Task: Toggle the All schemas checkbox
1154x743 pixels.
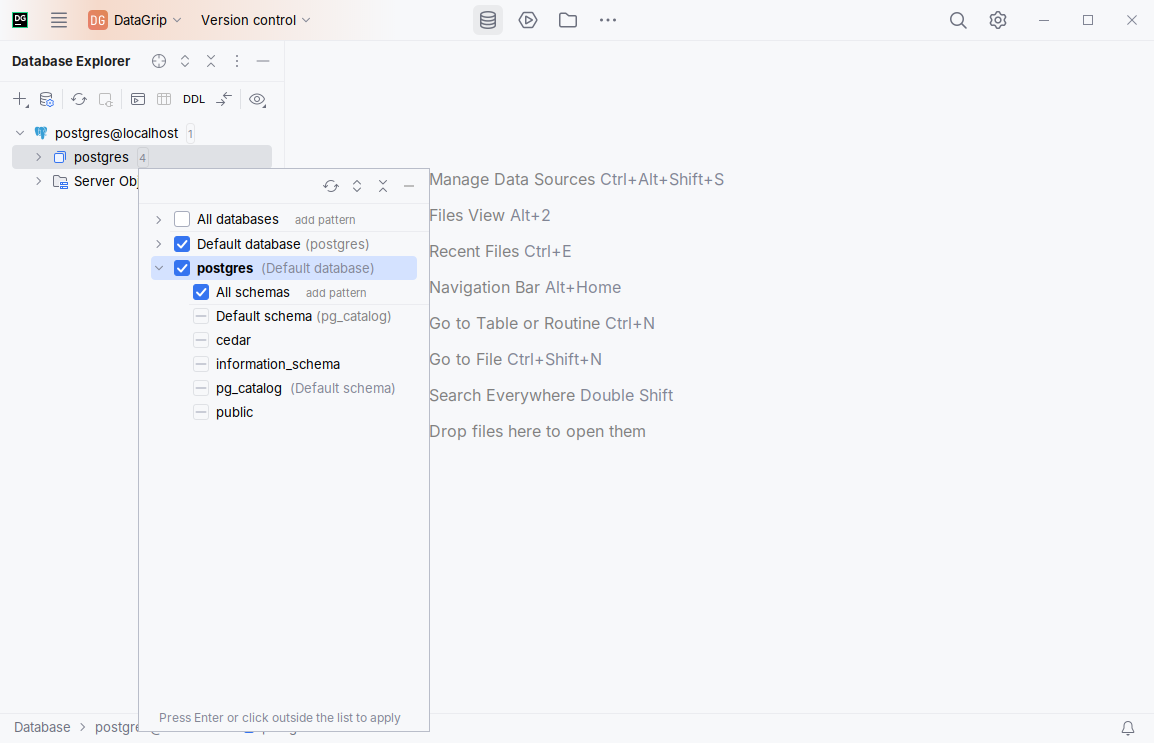Action: pyautogui.click(x=201, y=292)
